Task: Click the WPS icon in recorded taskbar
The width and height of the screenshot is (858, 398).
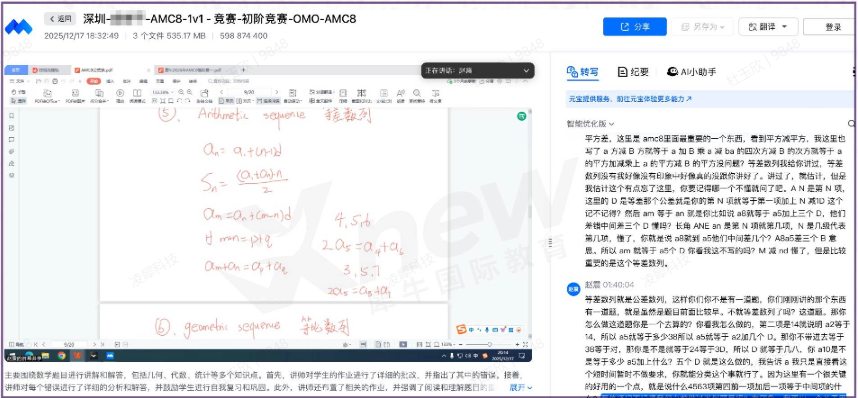Action: point(78,356)
